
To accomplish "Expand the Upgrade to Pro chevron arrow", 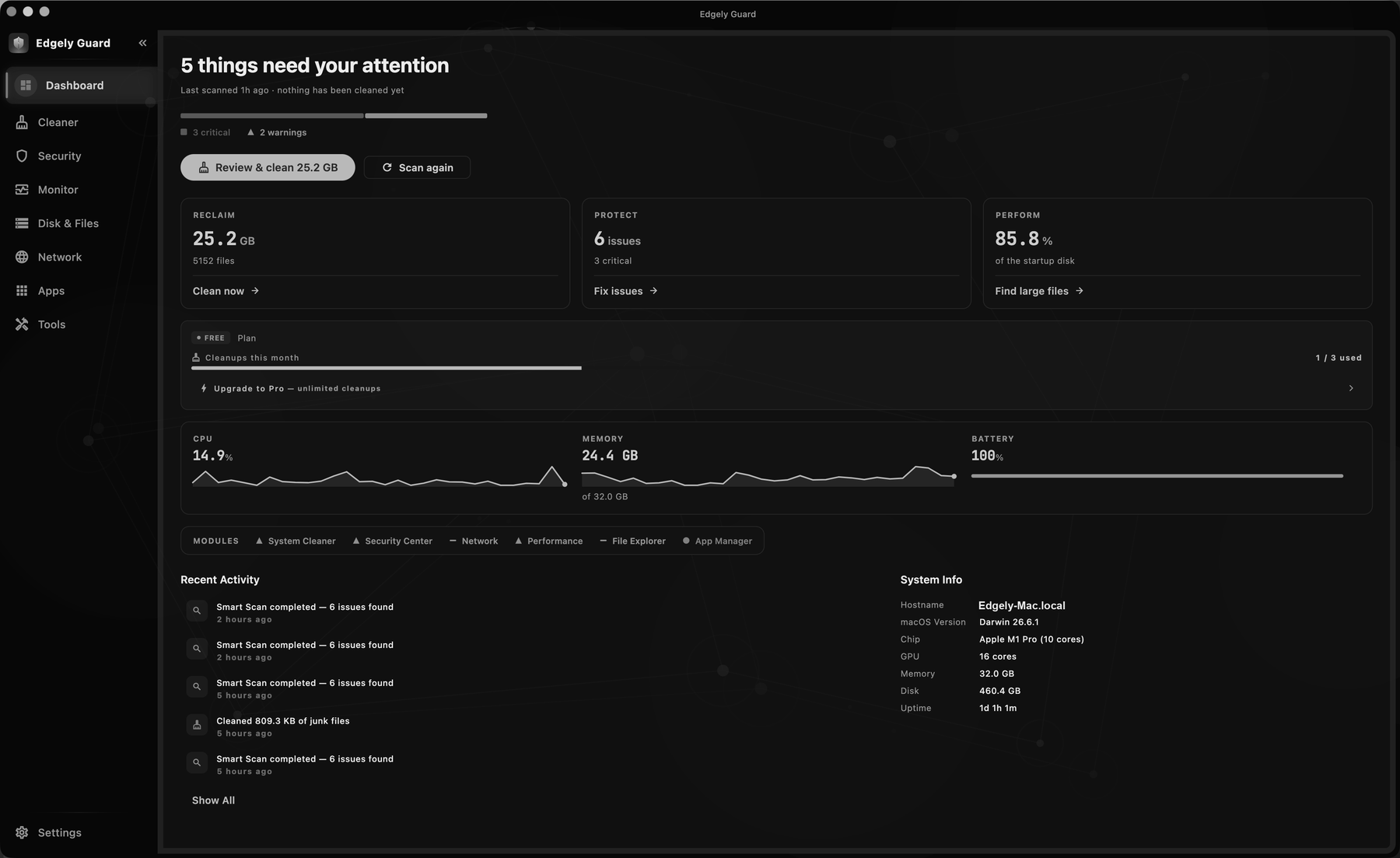I will [1351, 388].
